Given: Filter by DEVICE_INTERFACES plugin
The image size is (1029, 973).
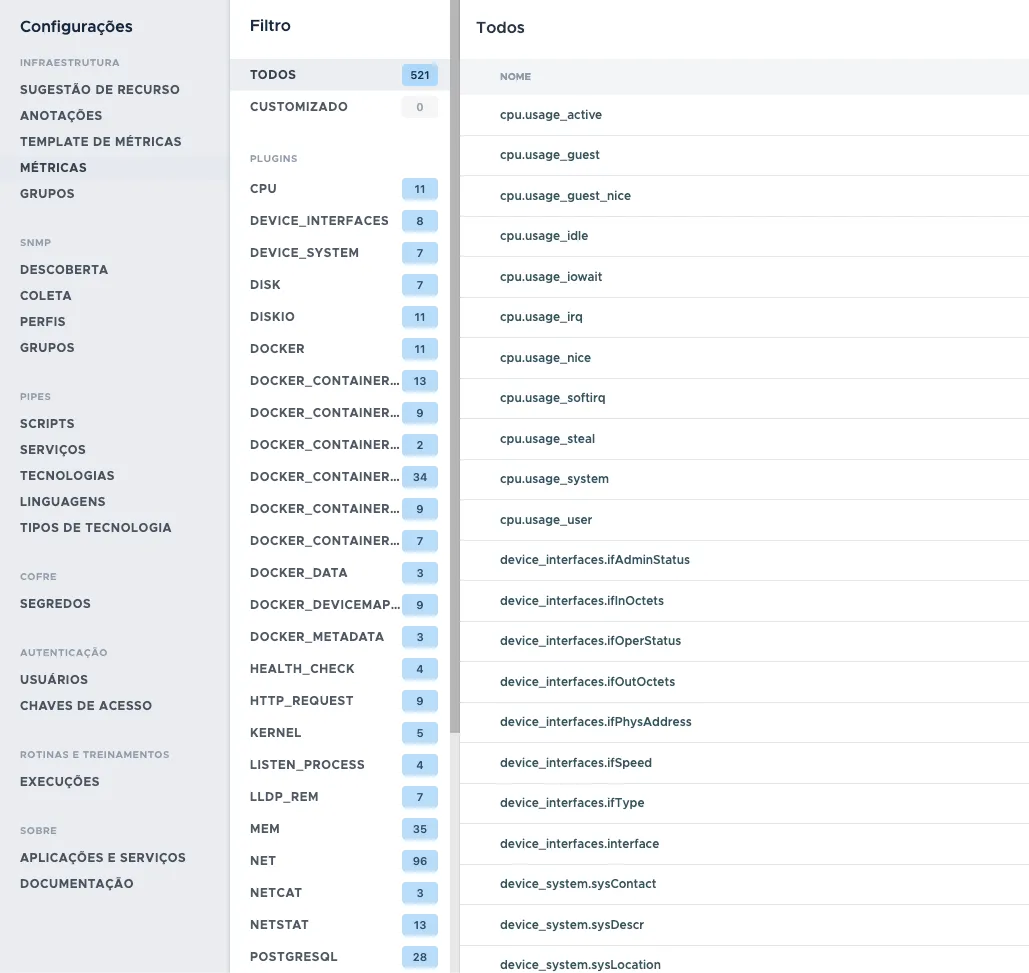Looking at the screenshot, I should [340, 221].
